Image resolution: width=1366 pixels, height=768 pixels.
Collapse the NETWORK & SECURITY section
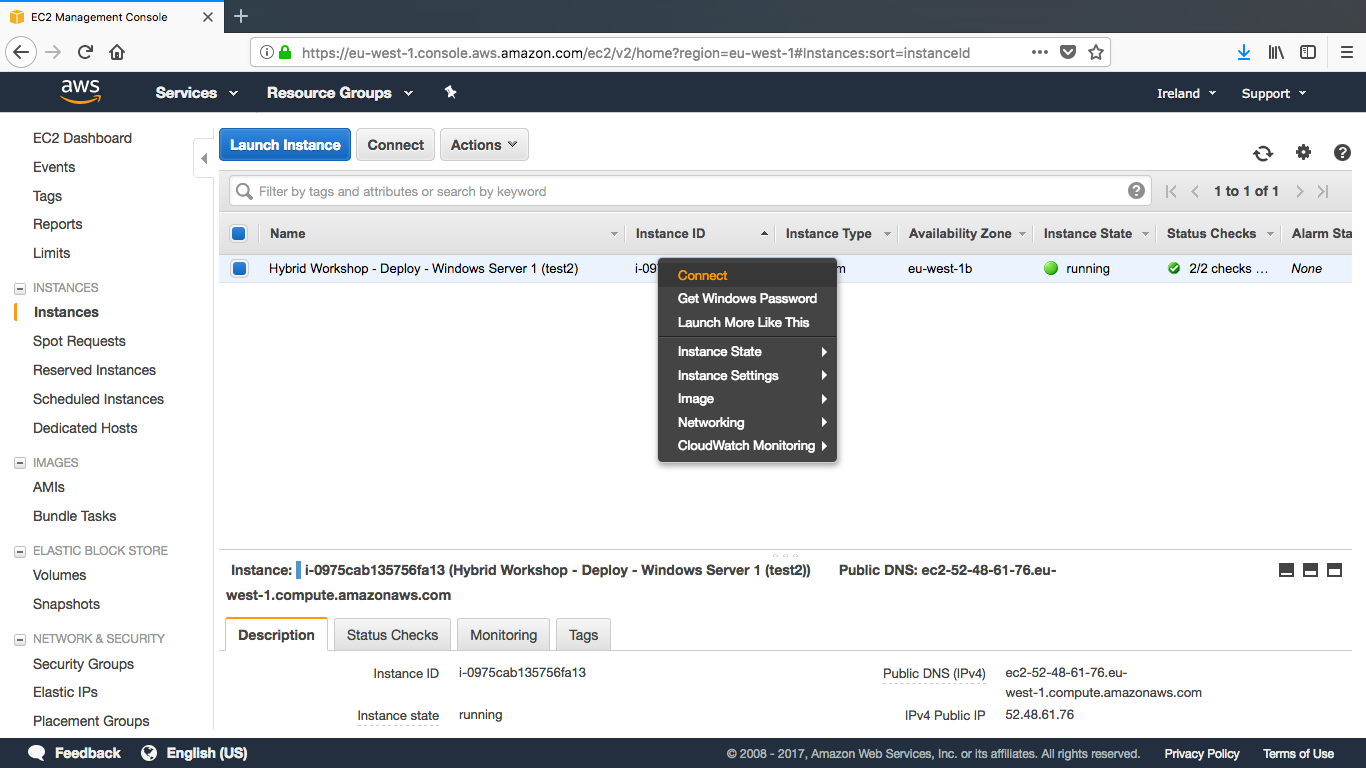(20, 639)
